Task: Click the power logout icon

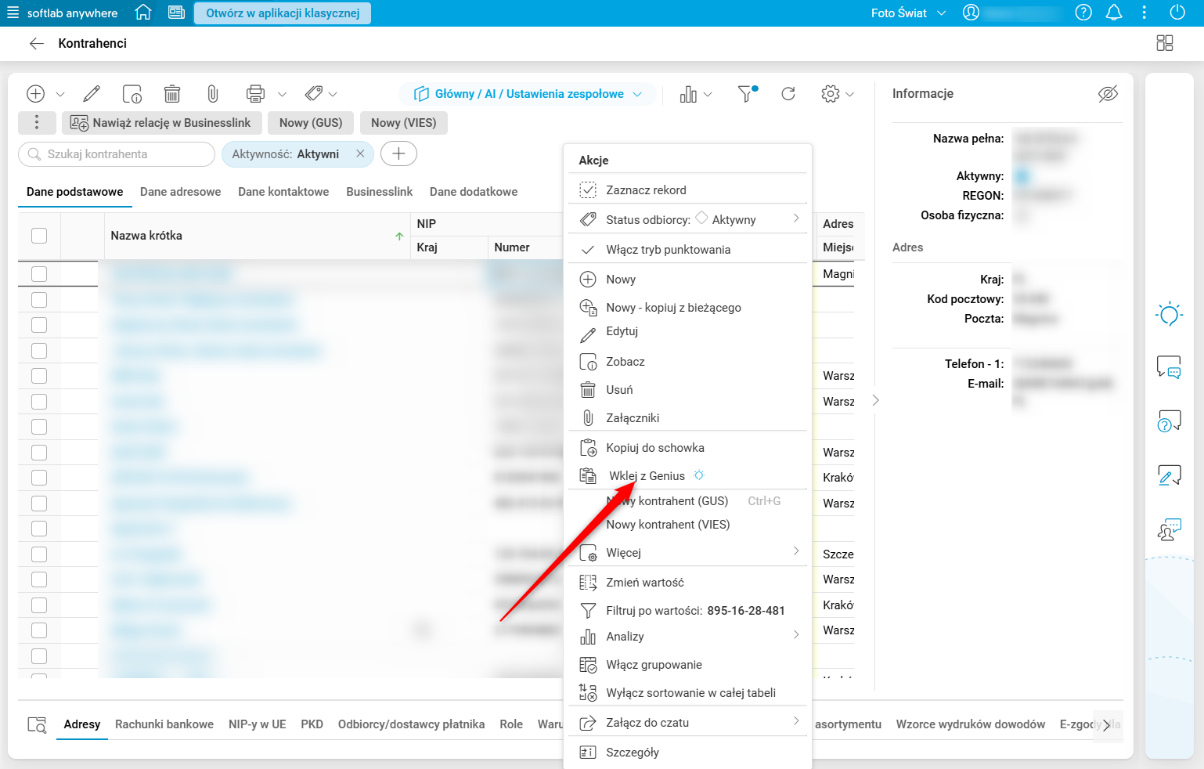Action: (x=1177, y=13)
